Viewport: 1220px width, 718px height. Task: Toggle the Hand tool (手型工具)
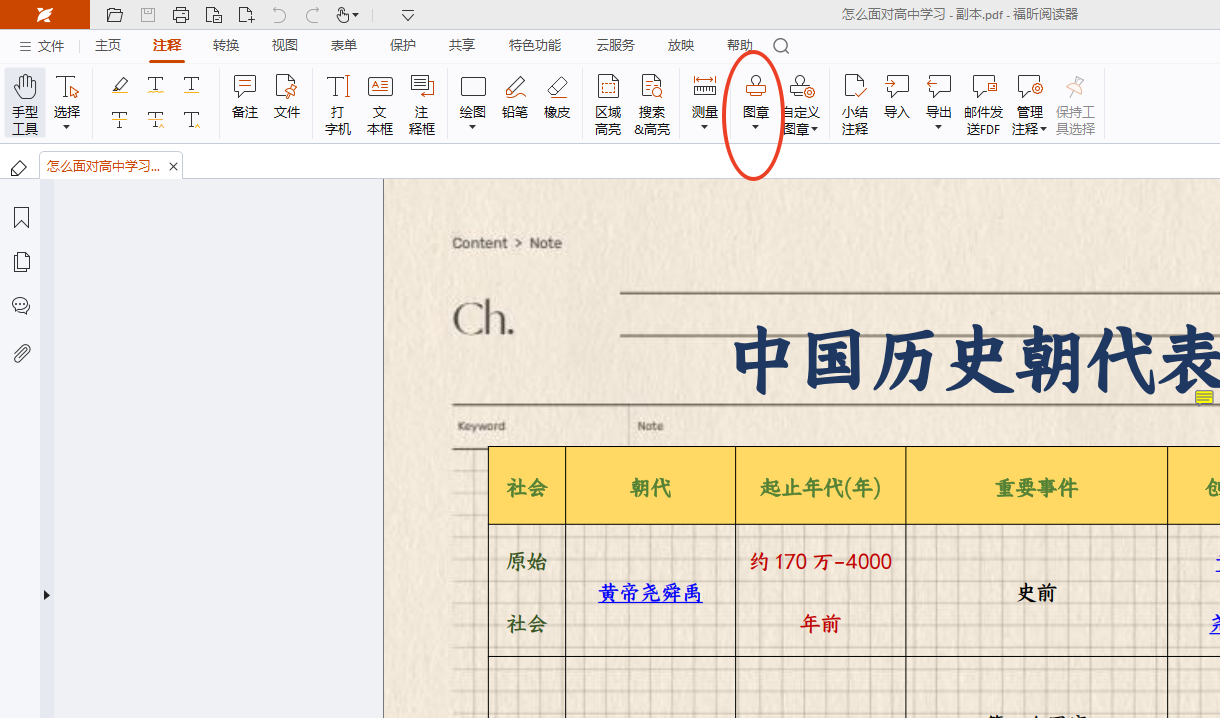pyautogui.click(x=25, y=103)
